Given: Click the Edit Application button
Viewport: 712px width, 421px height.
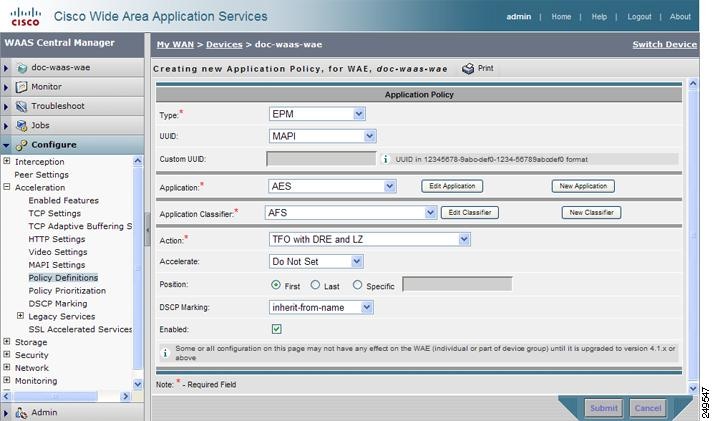Looking at the screenshot, I should [x=452, y=186].
